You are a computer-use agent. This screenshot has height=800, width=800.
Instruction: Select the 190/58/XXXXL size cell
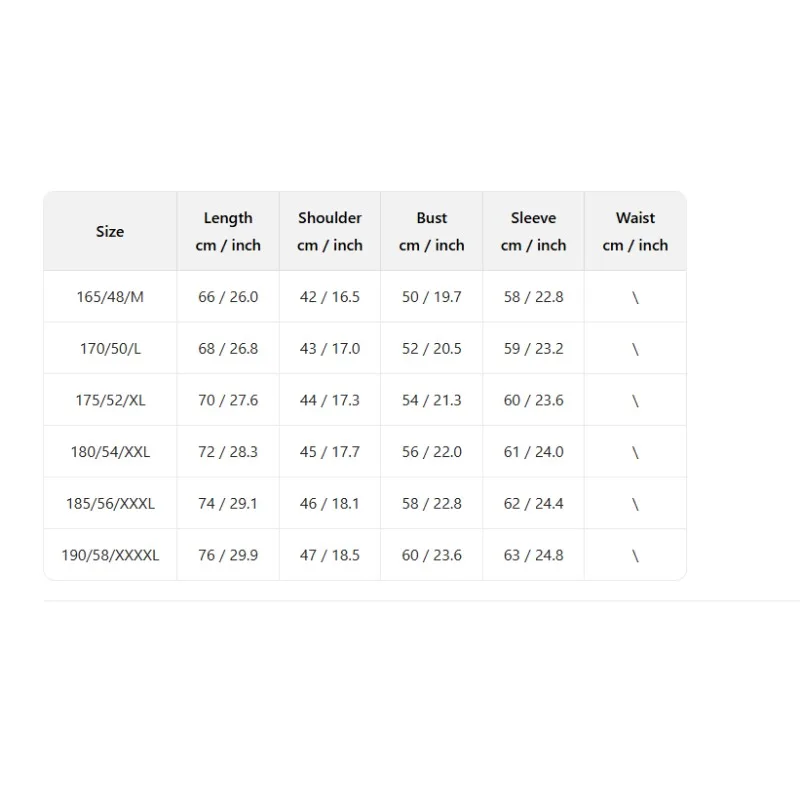(110, 555)
